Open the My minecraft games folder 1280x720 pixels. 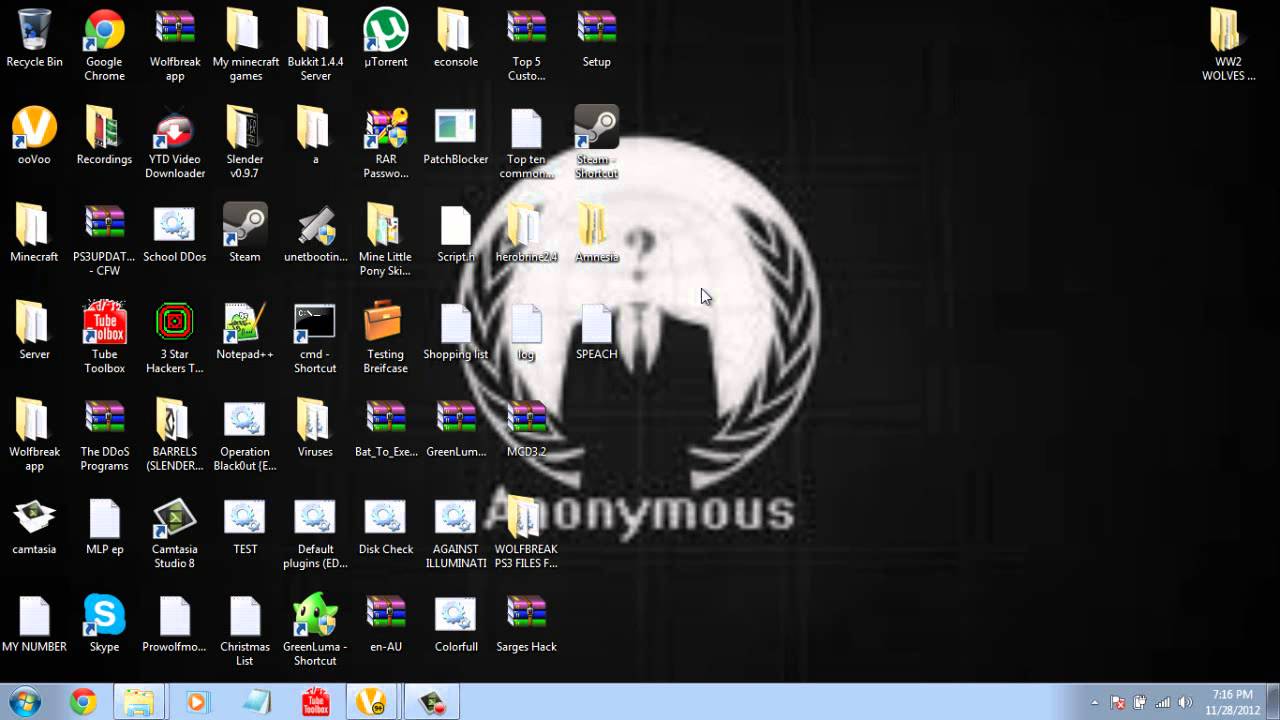245,45
